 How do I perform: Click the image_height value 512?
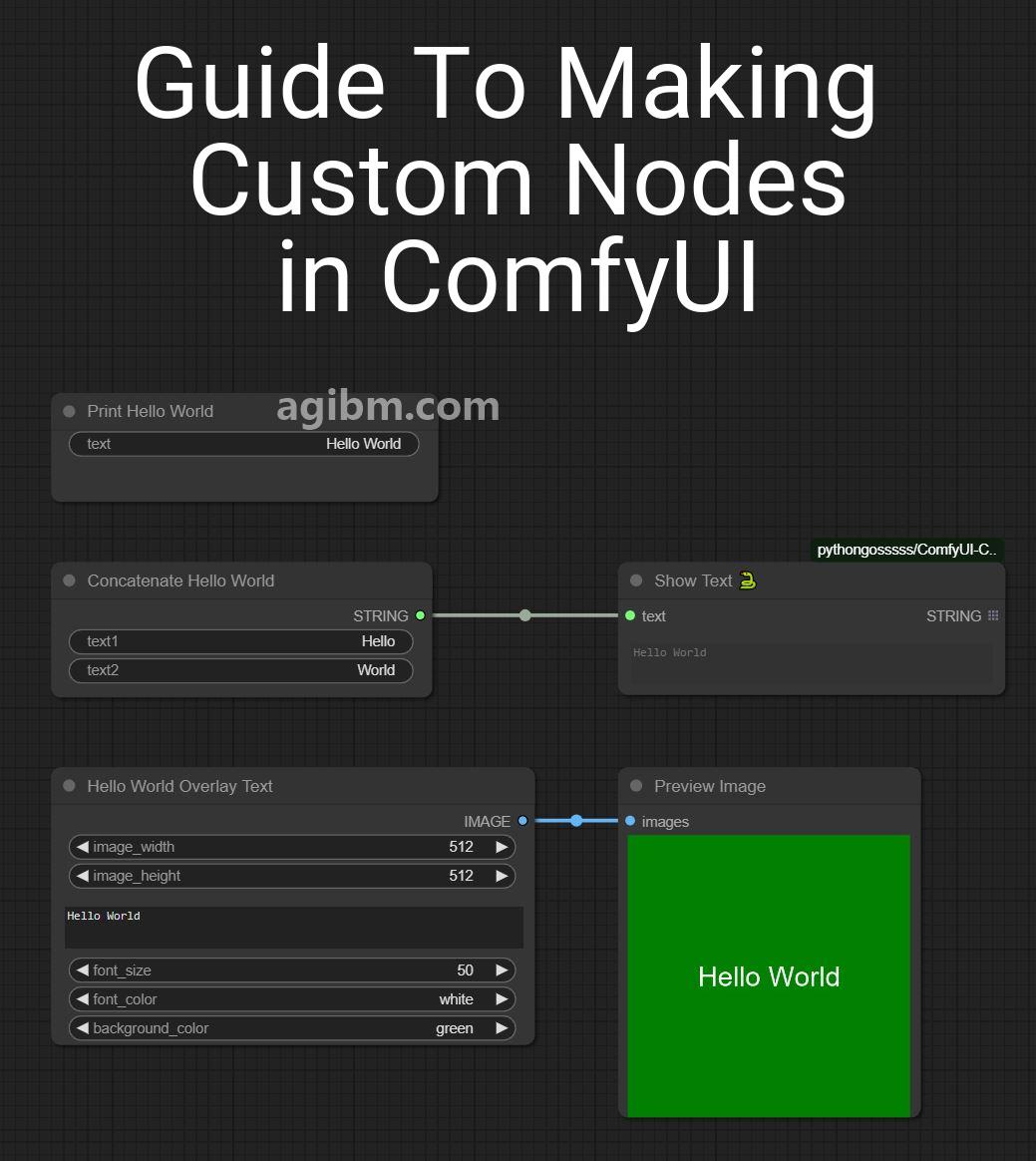pos(461,875)
